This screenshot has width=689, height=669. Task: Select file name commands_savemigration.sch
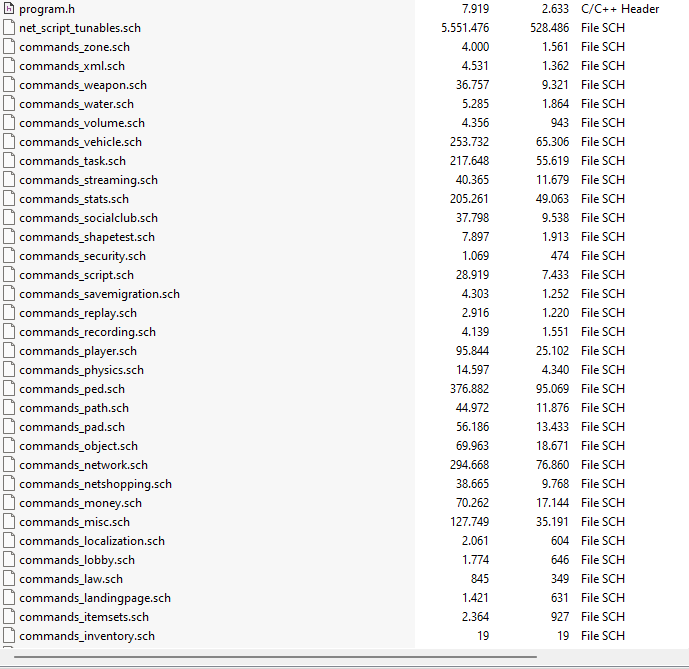[99, 294]
